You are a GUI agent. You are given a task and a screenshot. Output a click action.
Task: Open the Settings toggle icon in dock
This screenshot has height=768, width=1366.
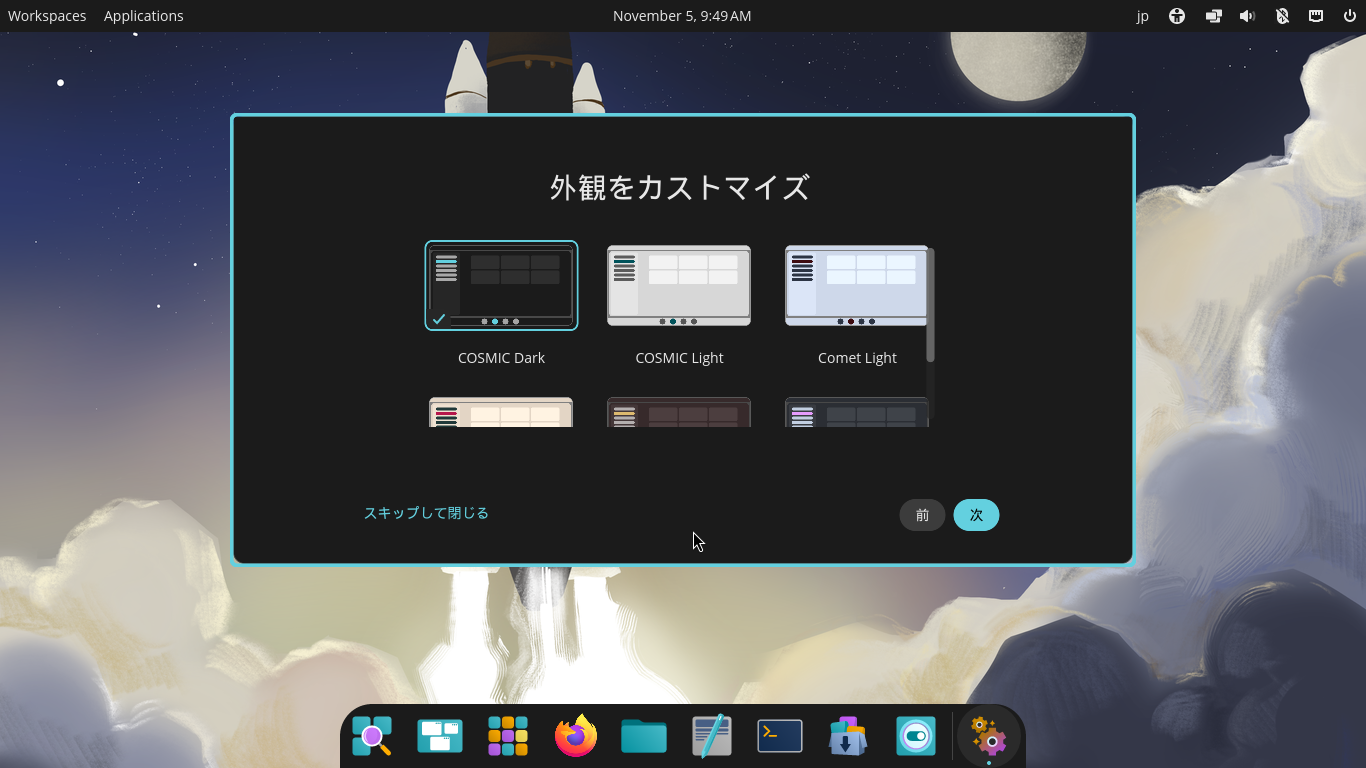[x=916, y=737]
